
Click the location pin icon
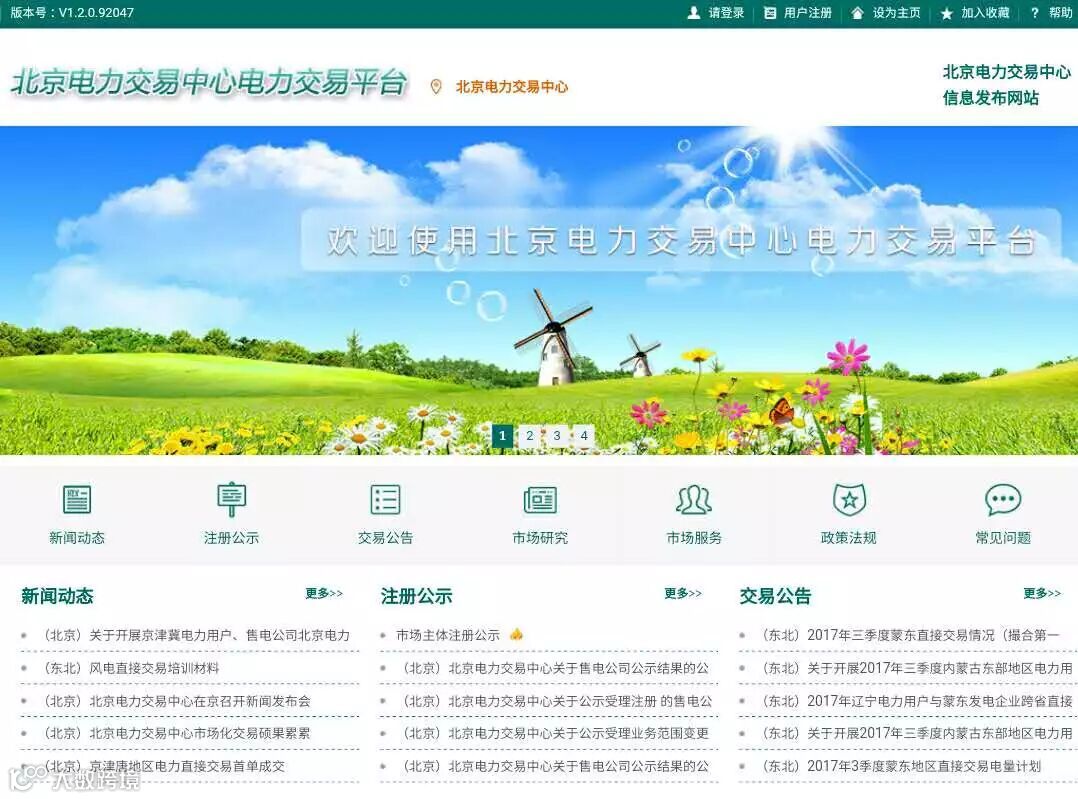pos(436,87)
